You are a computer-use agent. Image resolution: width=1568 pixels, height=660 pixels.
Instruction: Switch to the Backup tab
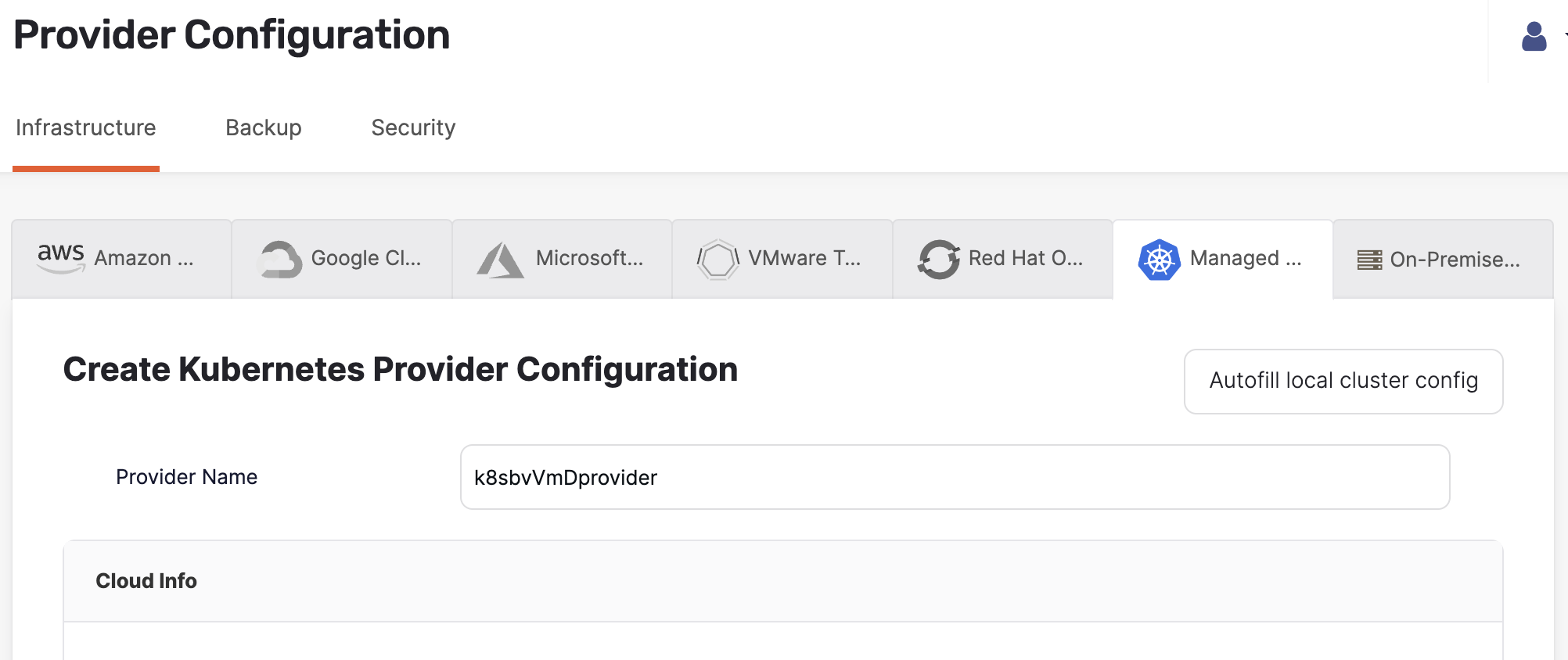[263, 127]
